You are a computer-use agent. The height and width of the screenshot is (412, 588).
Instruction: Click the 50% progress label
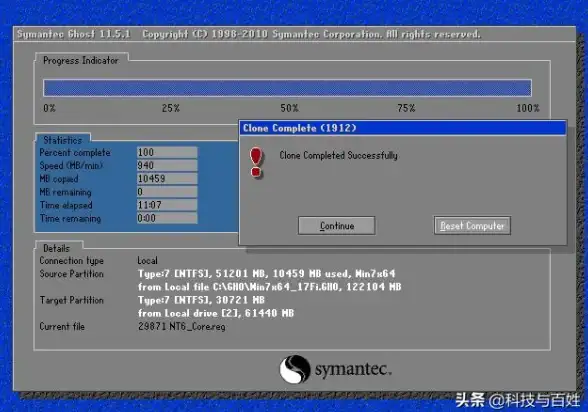coord(289,108)
